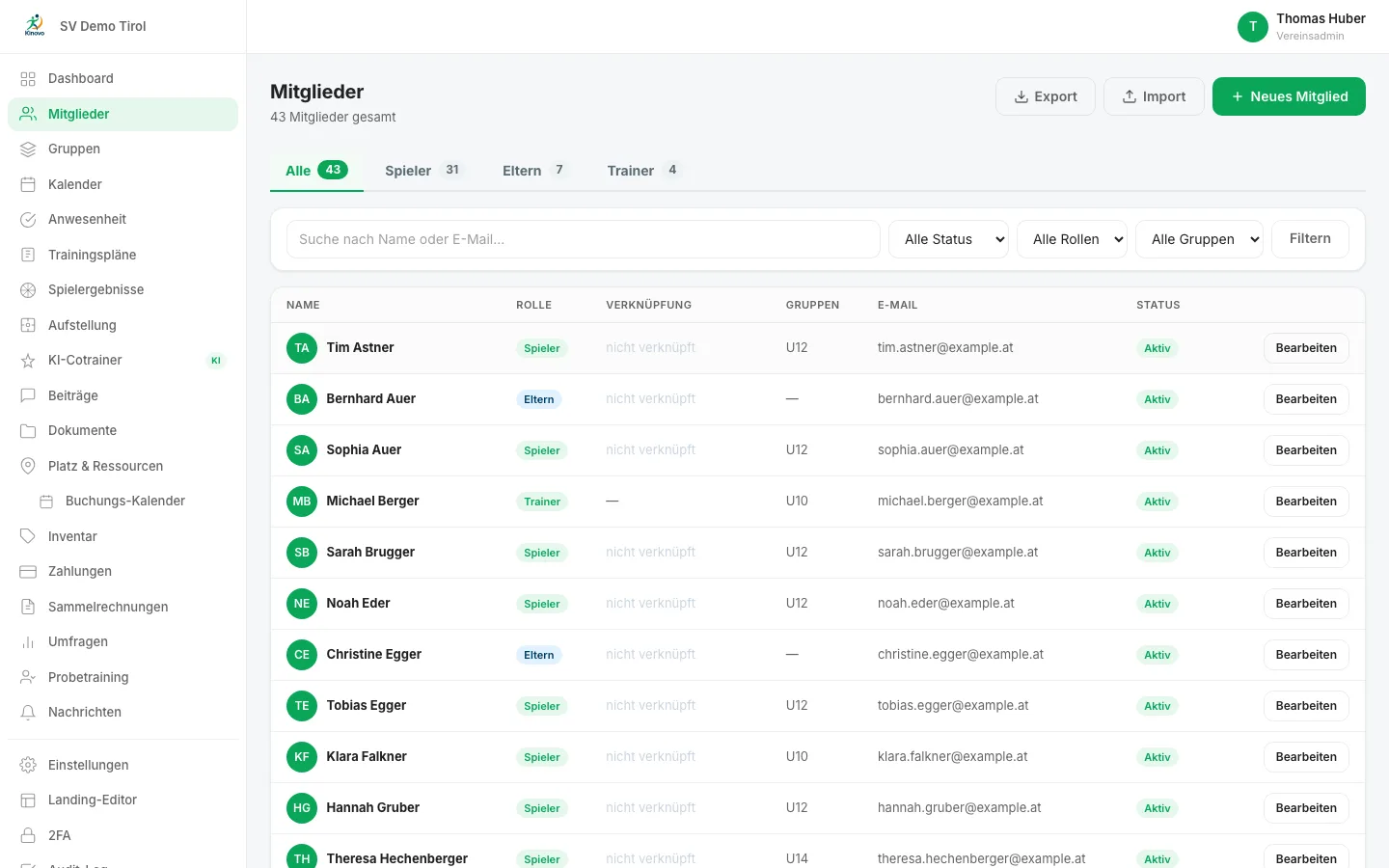
Task: Click the Gruppen layers icon
Action: coord(28,149)
